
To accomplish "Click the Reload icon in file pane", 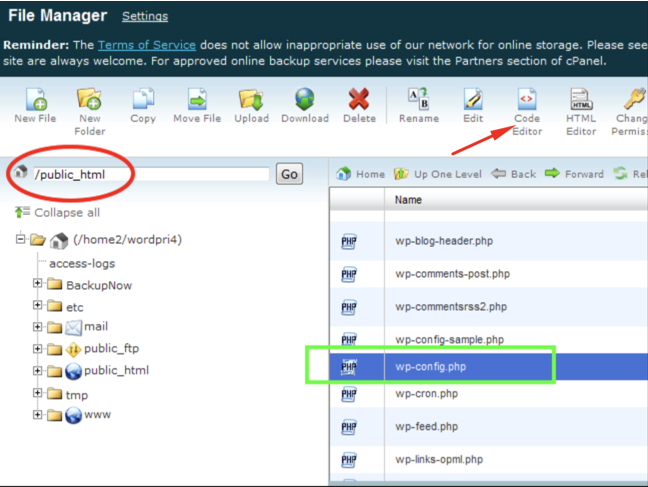I will point(620,174).
